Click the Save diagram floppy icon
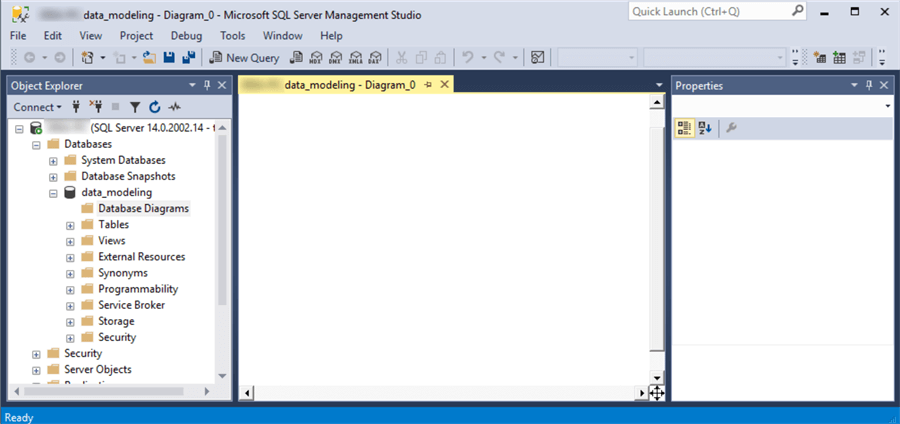This screenshot has height=424, width=900. [169, 57]
